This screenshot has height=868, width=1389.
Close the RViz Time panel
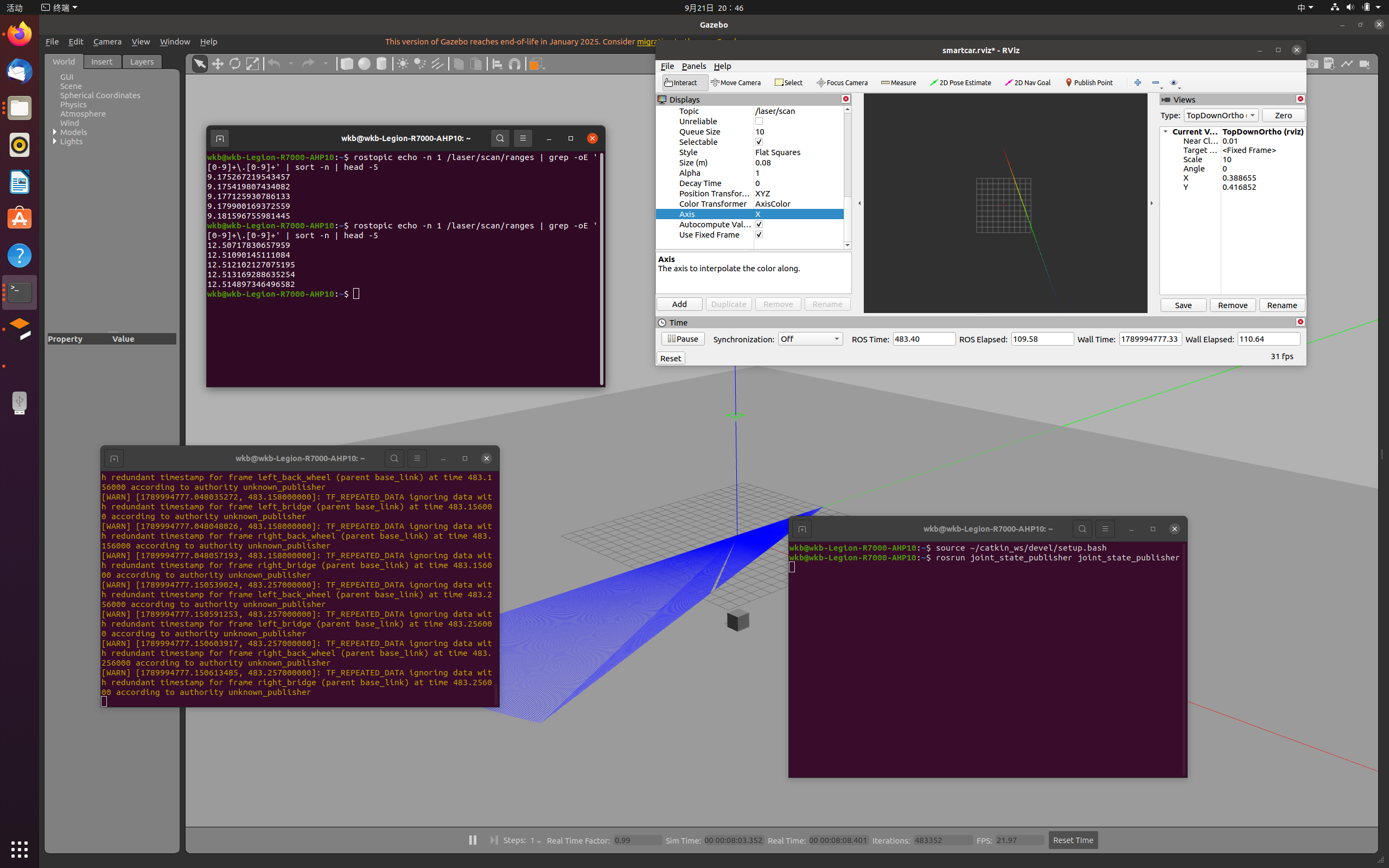point(1300,322)
